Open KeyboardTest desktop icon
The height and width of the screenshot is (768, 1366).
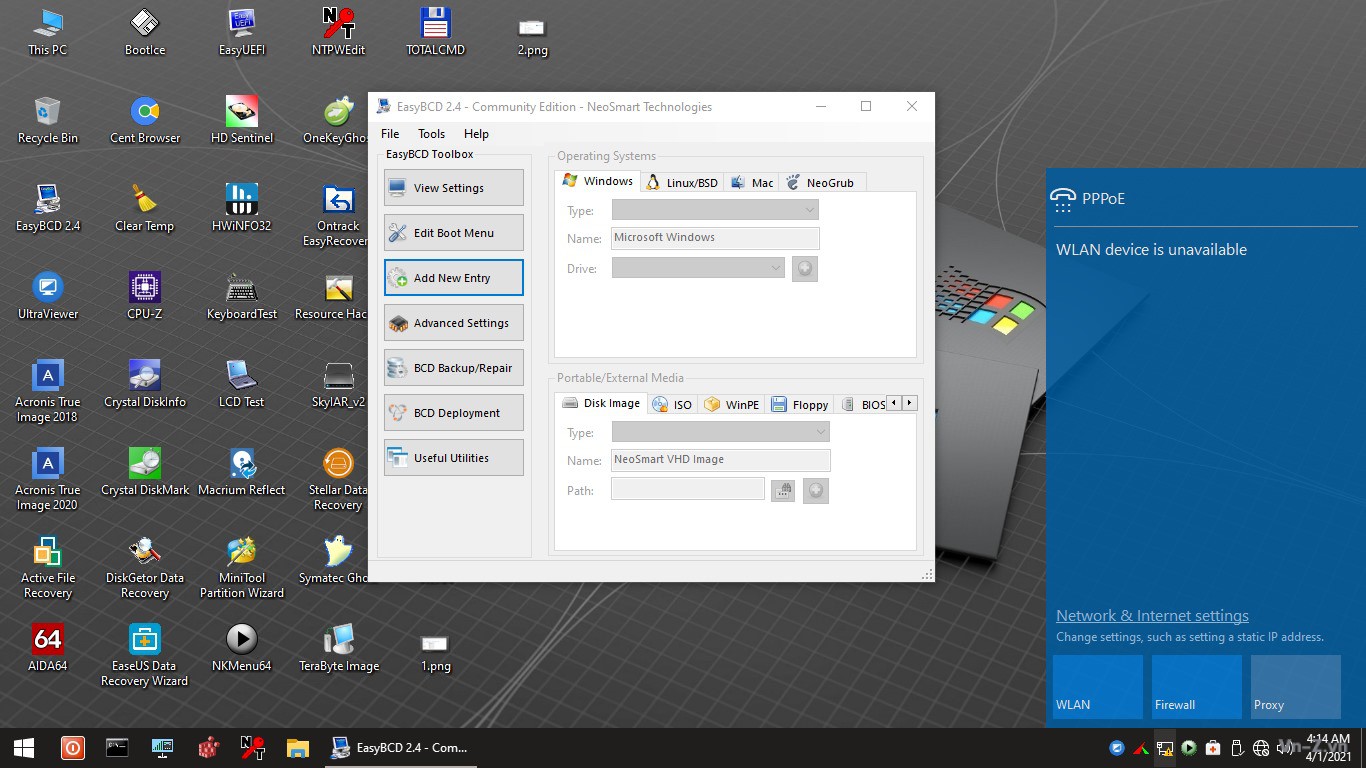point(242,296)
